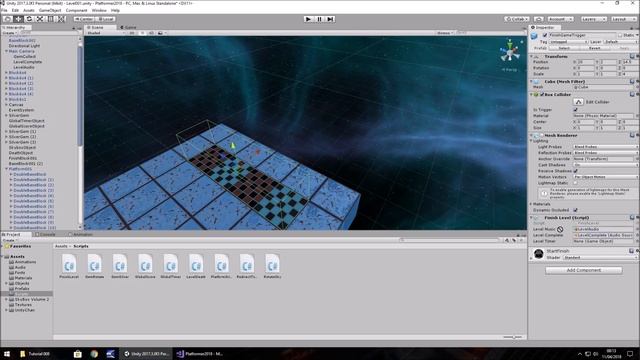Open Transform component help icon
This screenshot has width=640, height=360.
coord(632,56)
